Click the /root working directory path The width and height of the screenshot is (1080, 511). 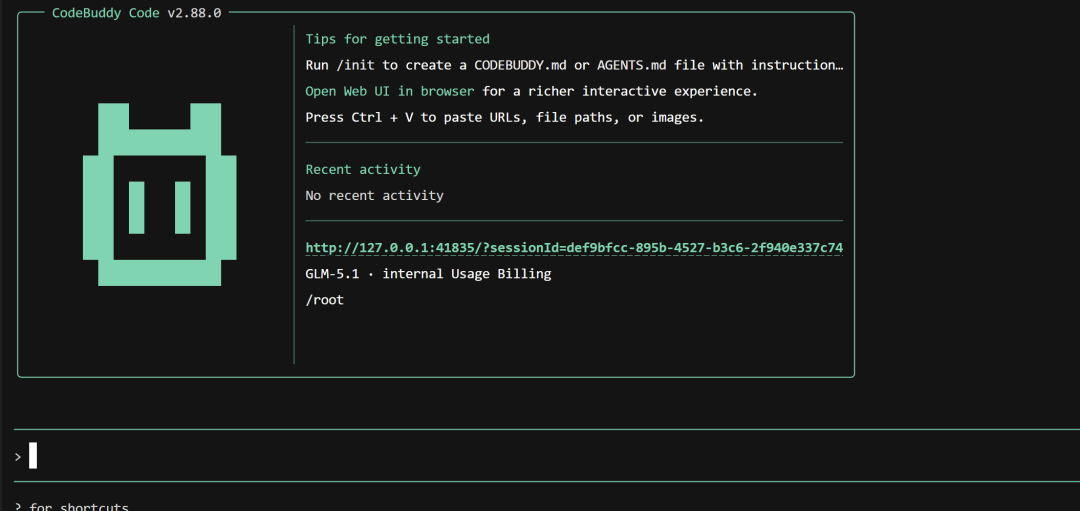pos(324,300)
